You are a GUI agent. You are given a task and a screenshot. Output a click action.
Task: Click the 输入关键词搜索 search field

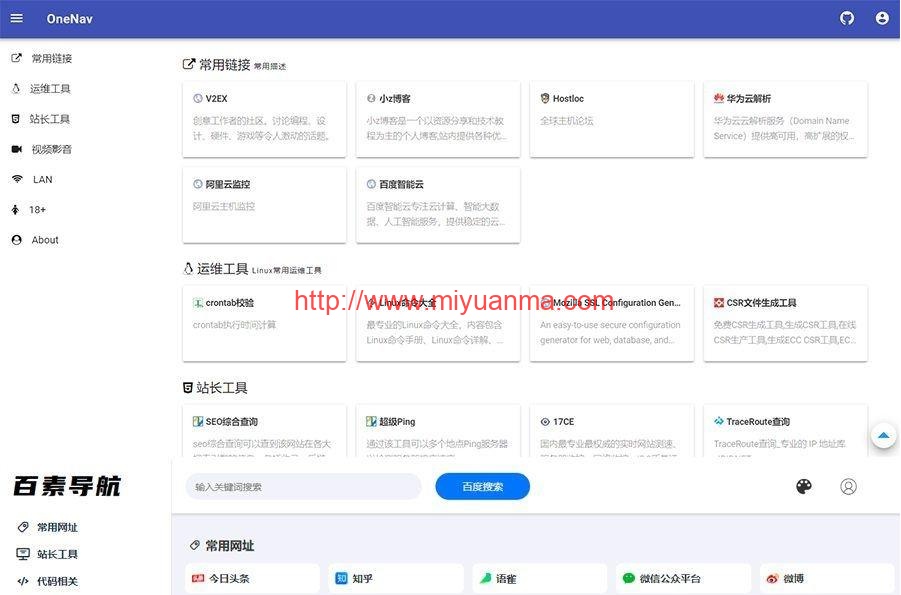(303, 486)
